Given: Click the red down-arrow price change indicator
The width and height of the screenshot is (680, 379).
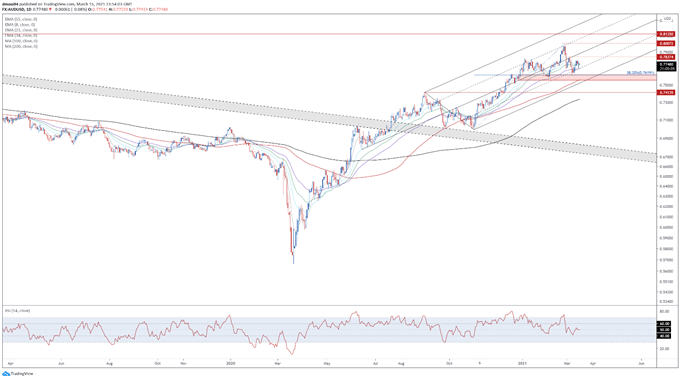Looking at the screenshot, I should pos(50,9).
